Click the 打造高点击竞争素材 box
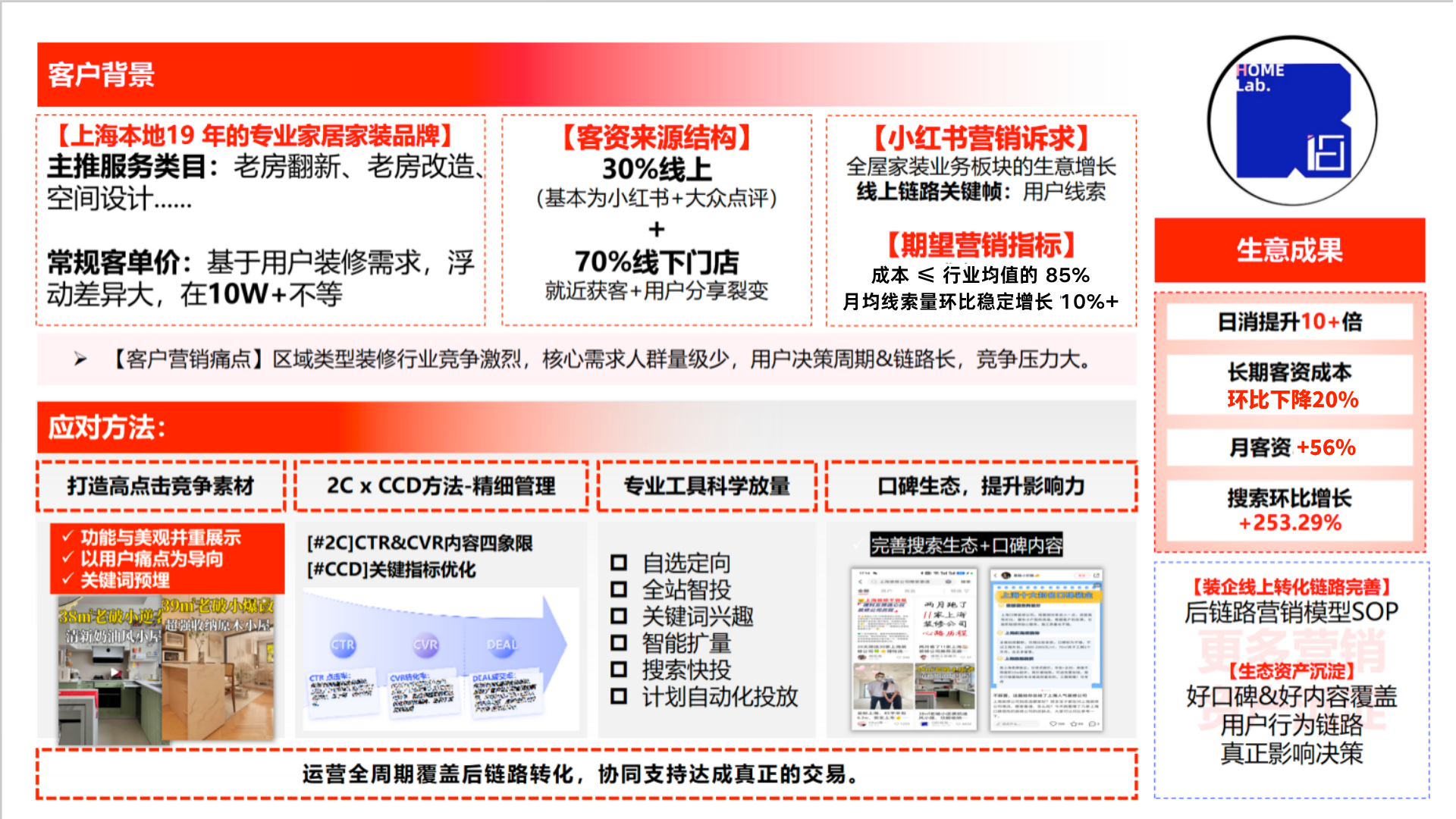The width and height of the screenshot is (1456, 819). point(161,486)
